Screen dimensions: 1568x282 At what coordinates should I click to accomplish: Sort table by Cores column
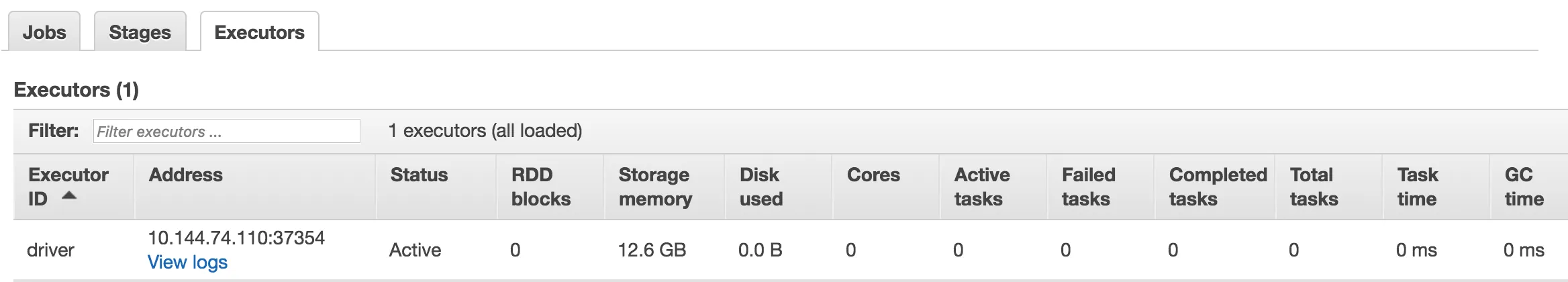pyautogui.click(x=873, y=175)
